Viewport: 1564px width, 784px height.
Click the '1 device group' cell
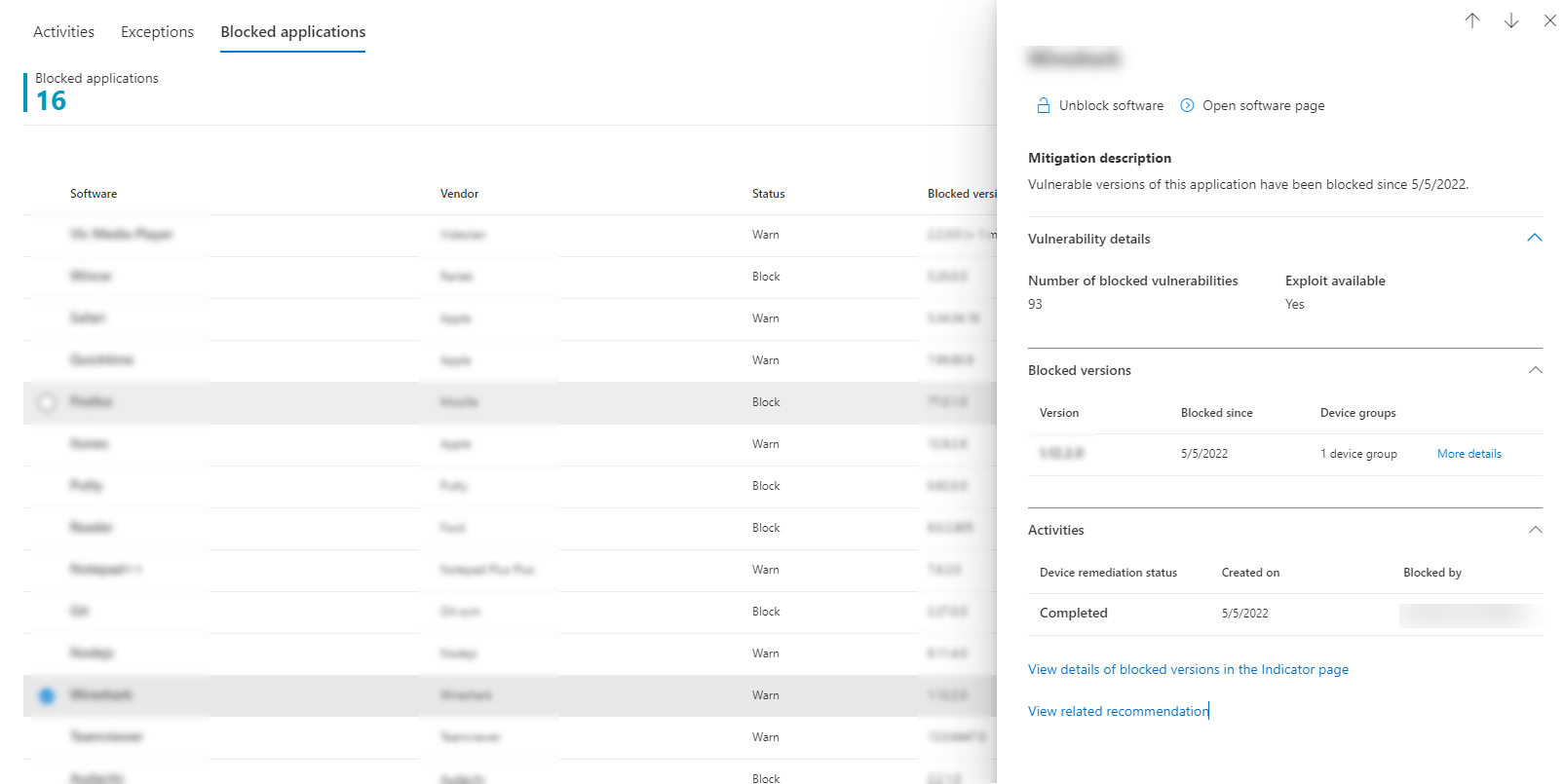1358,454
